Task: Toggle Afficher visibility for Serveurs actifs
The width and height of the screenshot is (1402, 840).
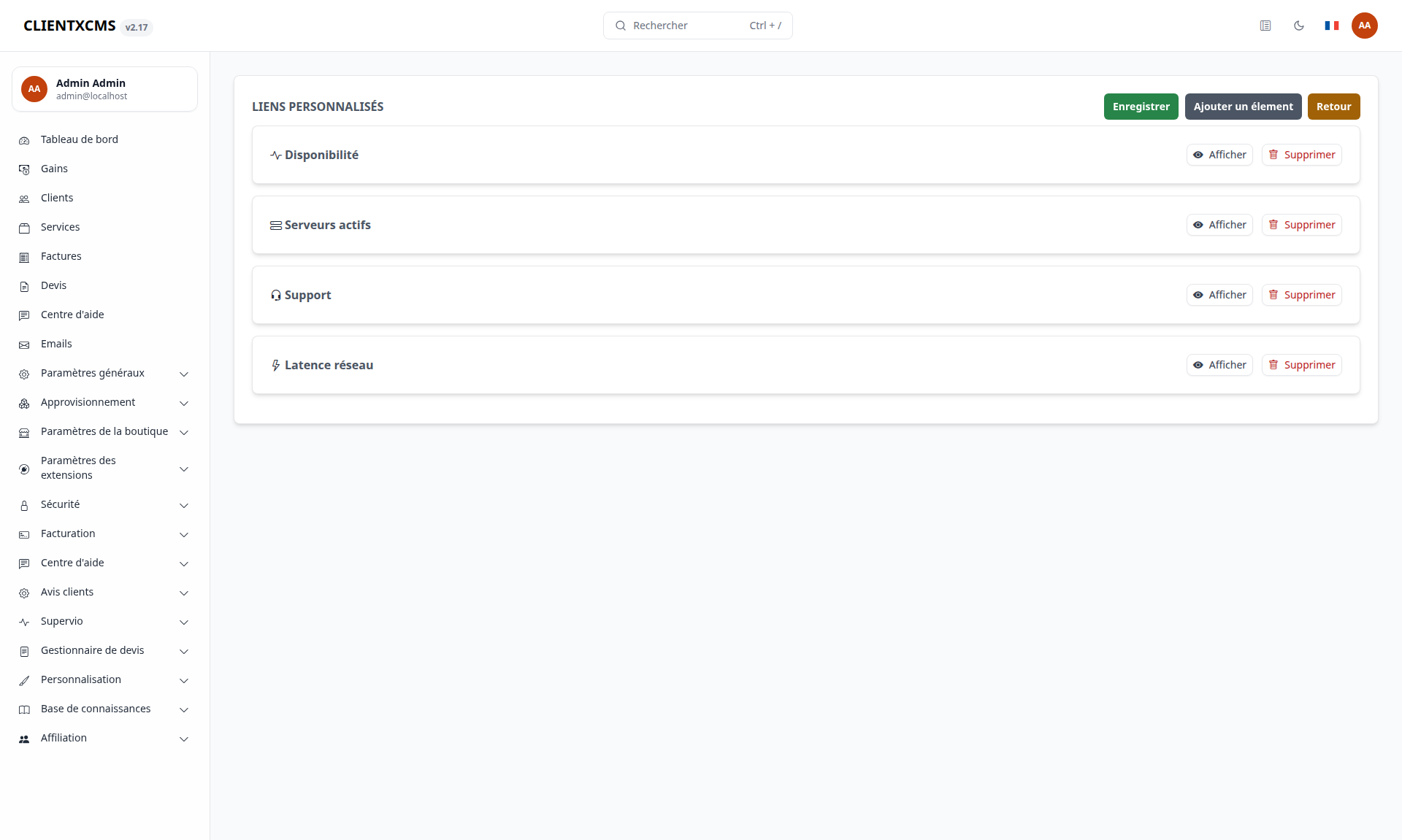Action: pos(1219,225)
